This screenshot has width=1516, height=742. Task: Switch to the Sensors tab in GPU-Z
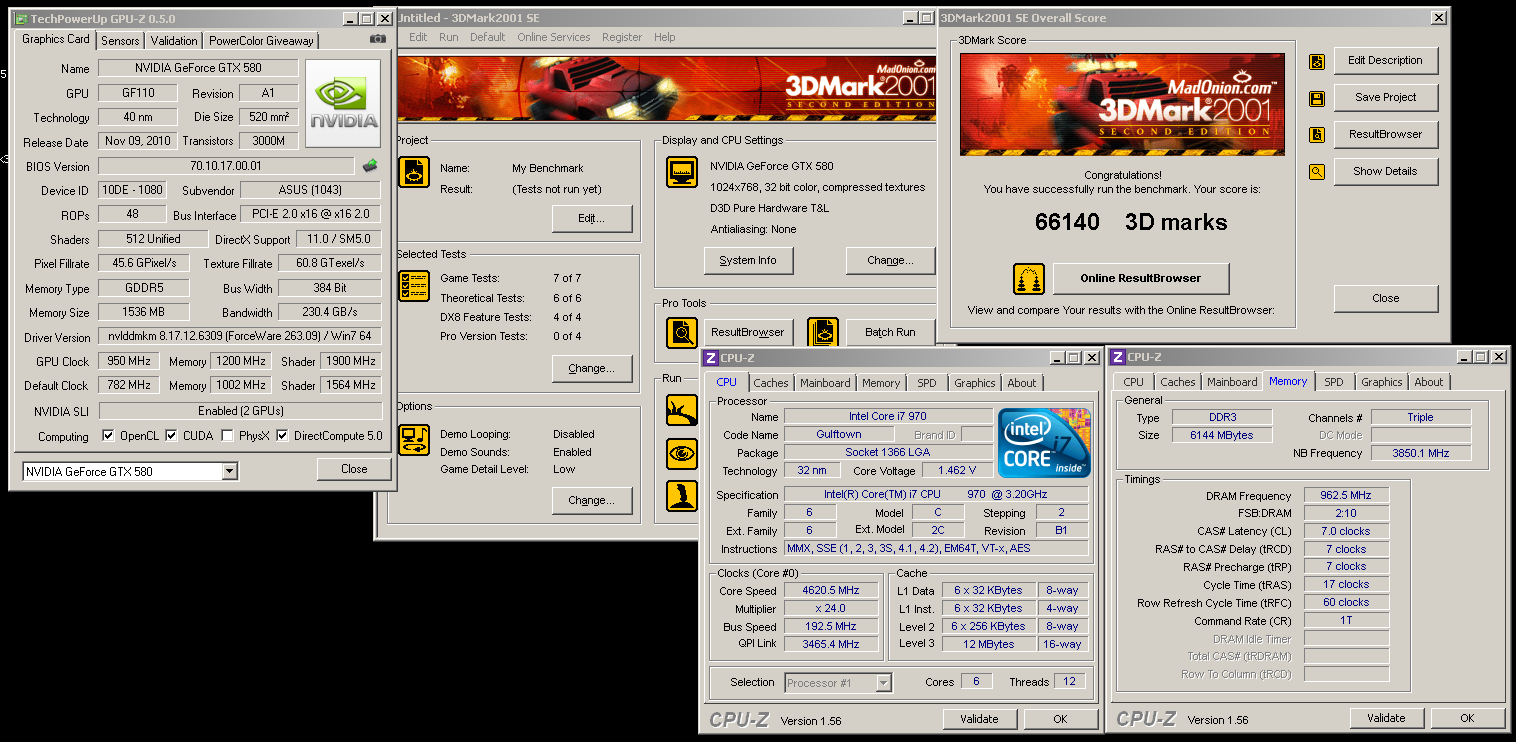pos(121,41)
